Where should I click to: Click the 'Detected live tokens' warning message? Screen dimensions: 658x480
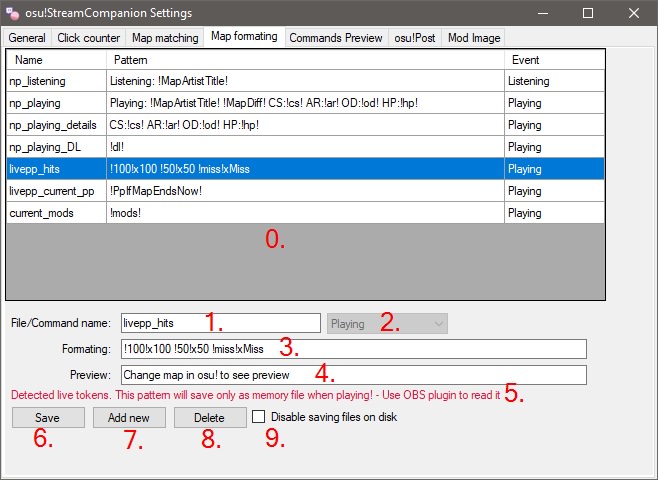tap(256, 395)
